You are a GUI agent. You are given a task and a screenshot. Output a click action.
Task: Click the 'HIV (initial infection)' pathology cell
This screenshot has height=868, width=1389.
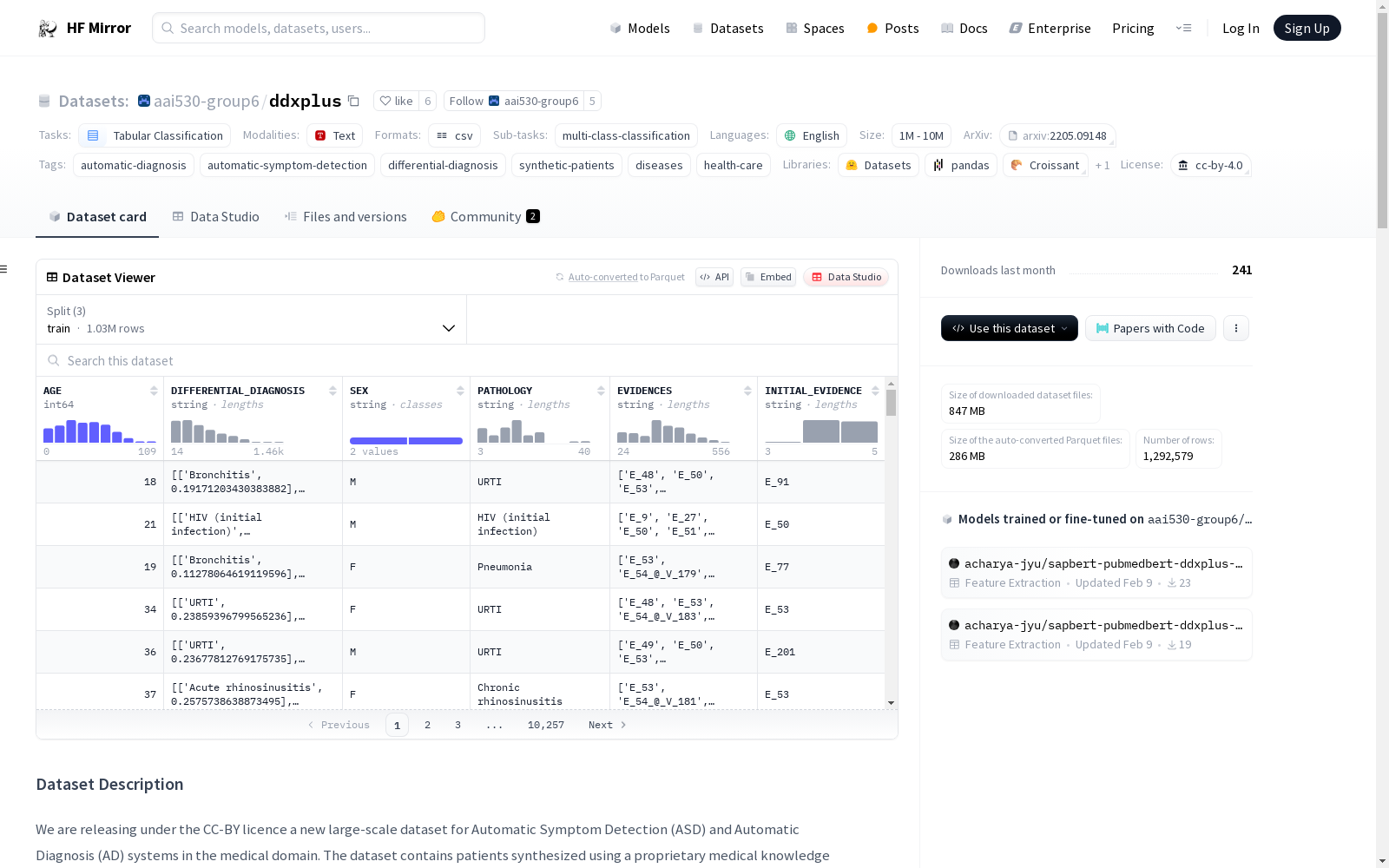coord(539,524)
